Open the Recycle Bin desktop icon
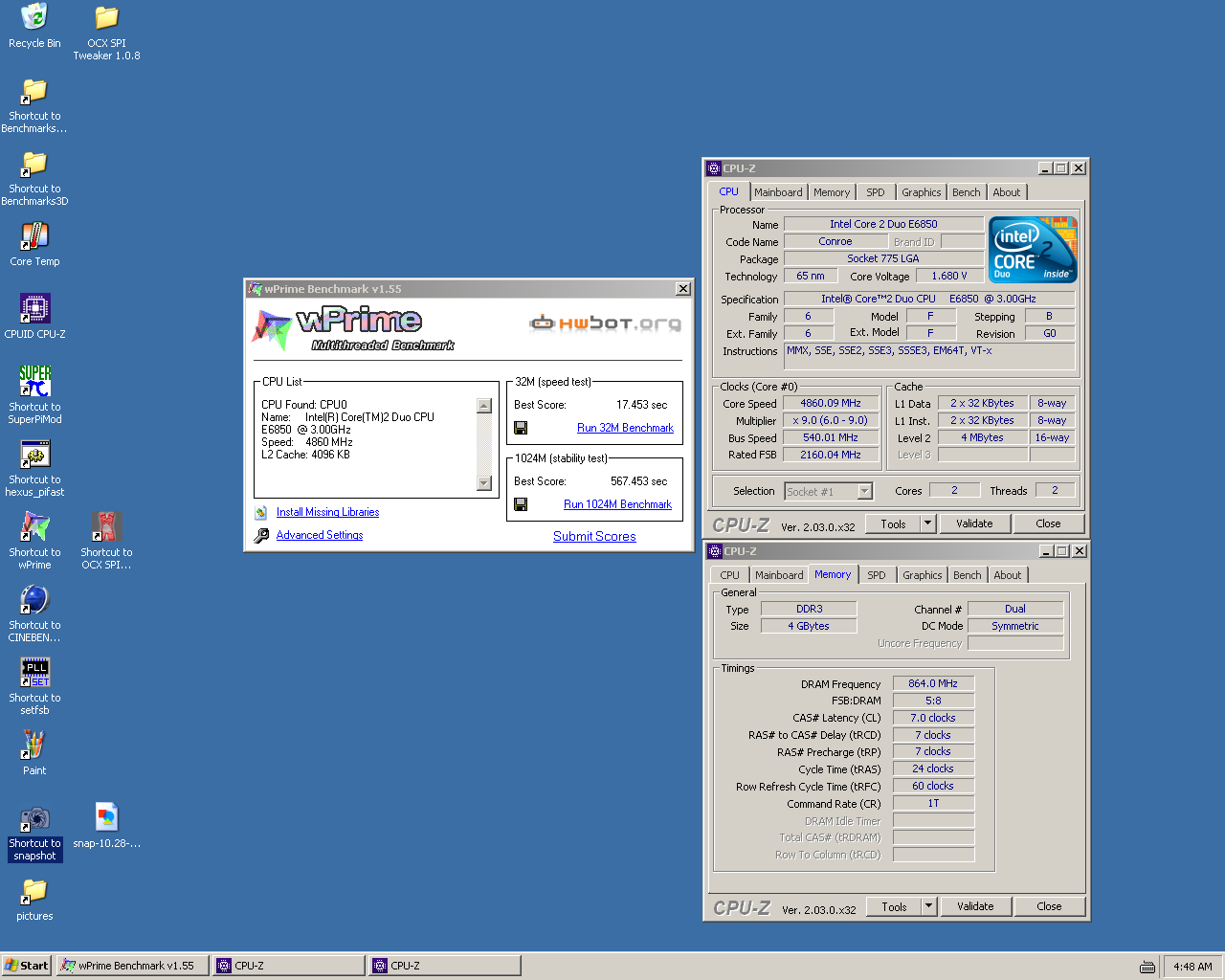1225x980 pixels. [x=34, y=17]
